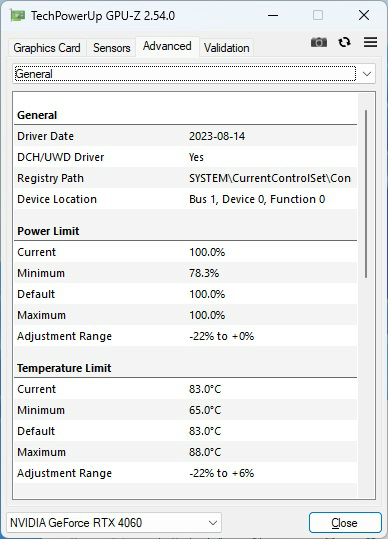Close the window with the X button

point(364,15)
